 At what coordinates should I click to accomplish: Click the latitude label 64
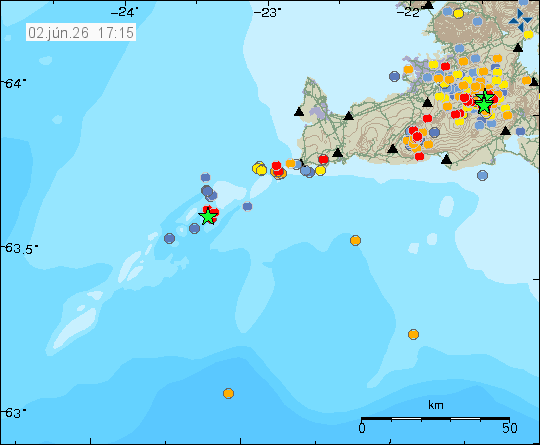(x=14, y=83)
